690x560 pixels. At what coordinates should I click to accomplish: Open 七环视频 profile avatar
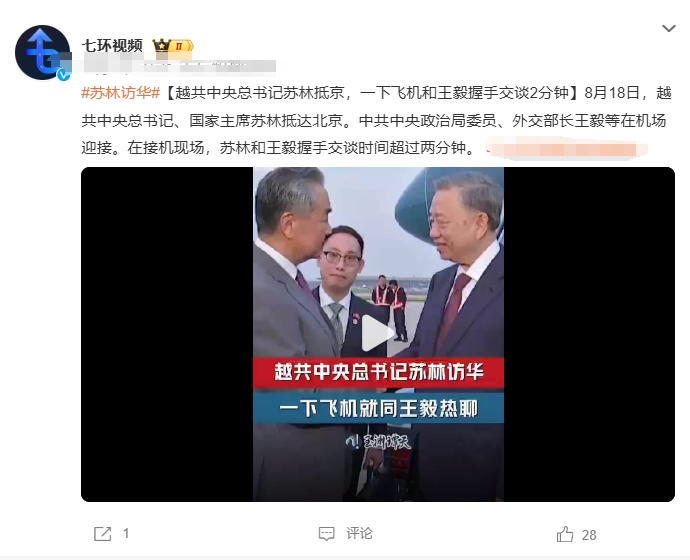(42, 52)
